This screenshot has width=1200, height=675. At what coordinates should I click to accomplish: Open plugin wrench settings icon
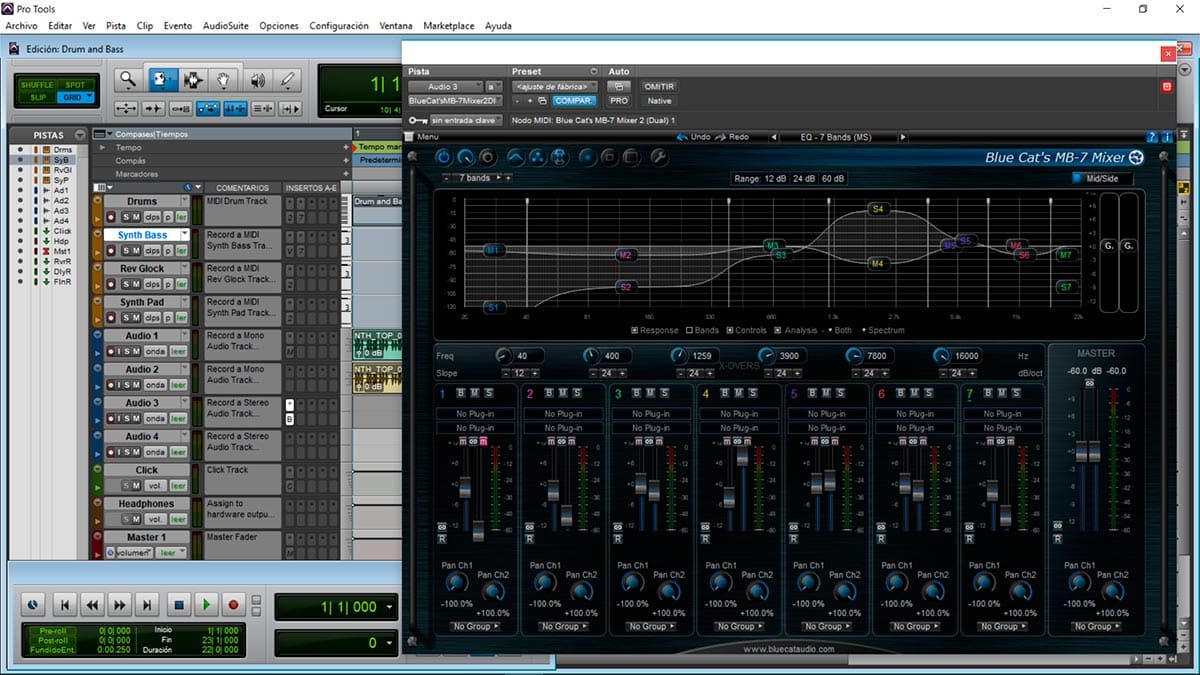tap(658, 157)
